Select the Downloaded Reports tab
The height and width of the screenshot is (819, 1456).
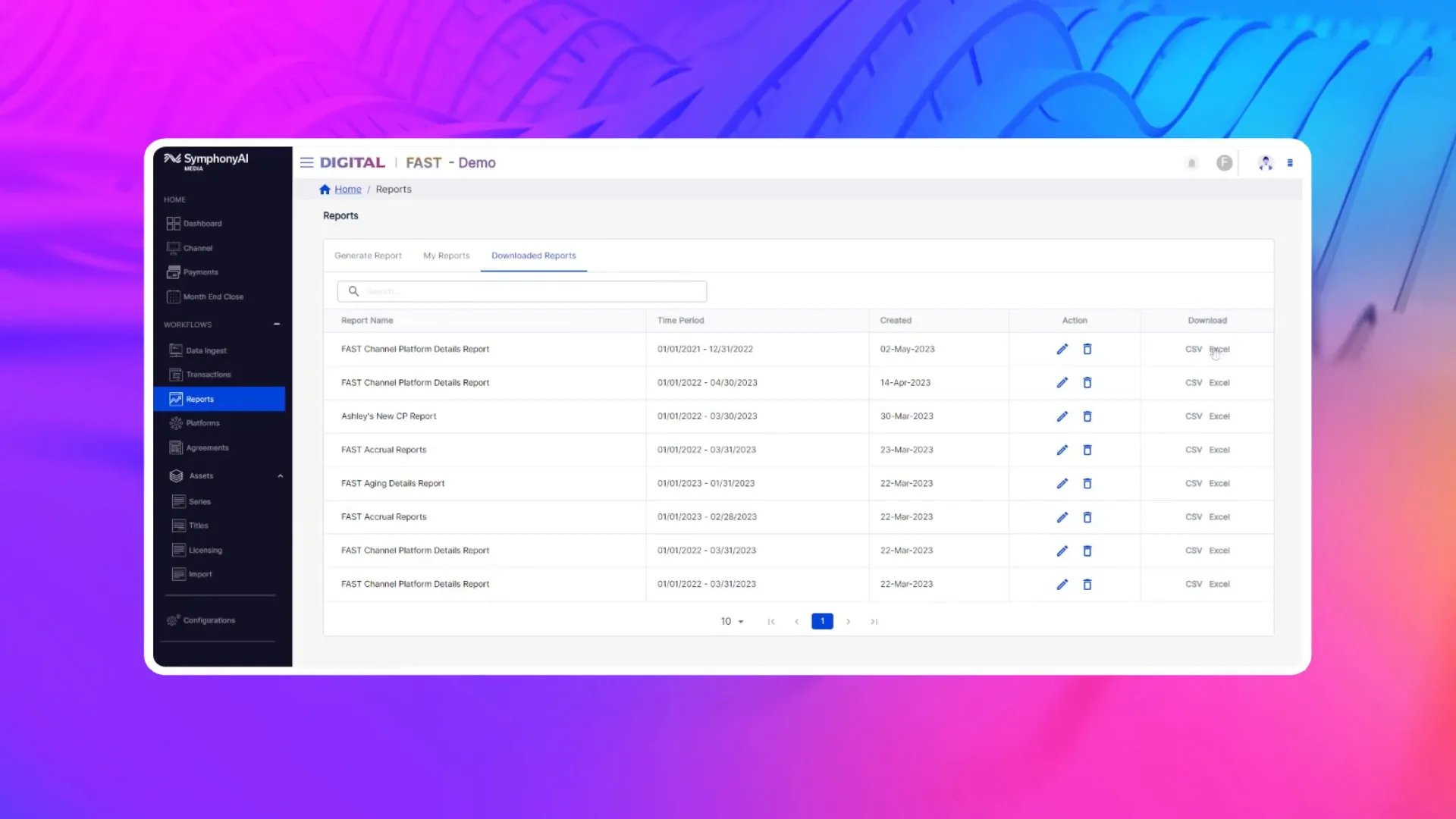click(x=533, y=256)
